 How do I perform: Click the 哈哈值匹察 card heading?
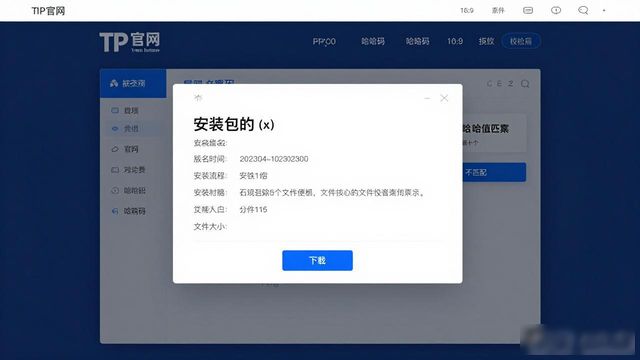point(485,129)
